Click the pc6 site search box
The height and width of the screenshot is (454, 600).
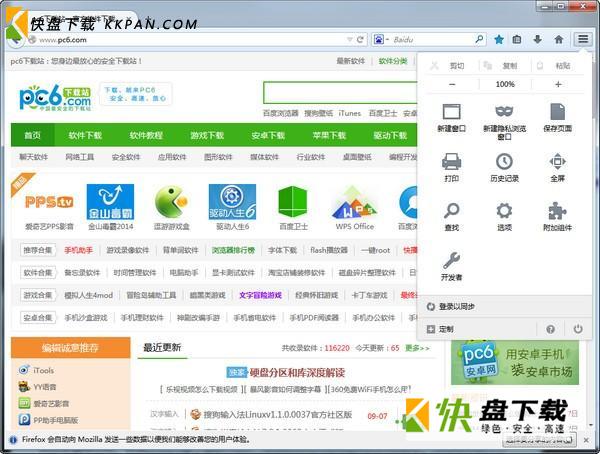coord(341,92)
